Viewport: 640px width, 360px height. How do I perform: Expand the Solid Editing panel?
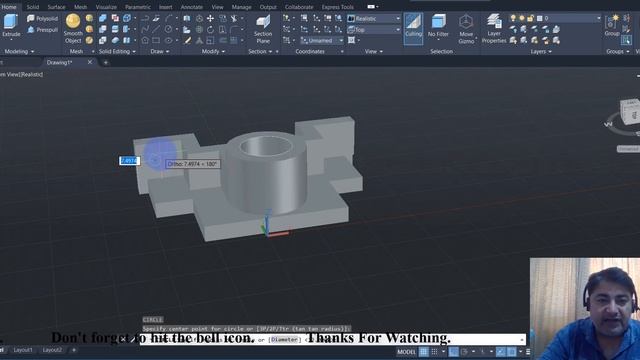click(117, 51)
